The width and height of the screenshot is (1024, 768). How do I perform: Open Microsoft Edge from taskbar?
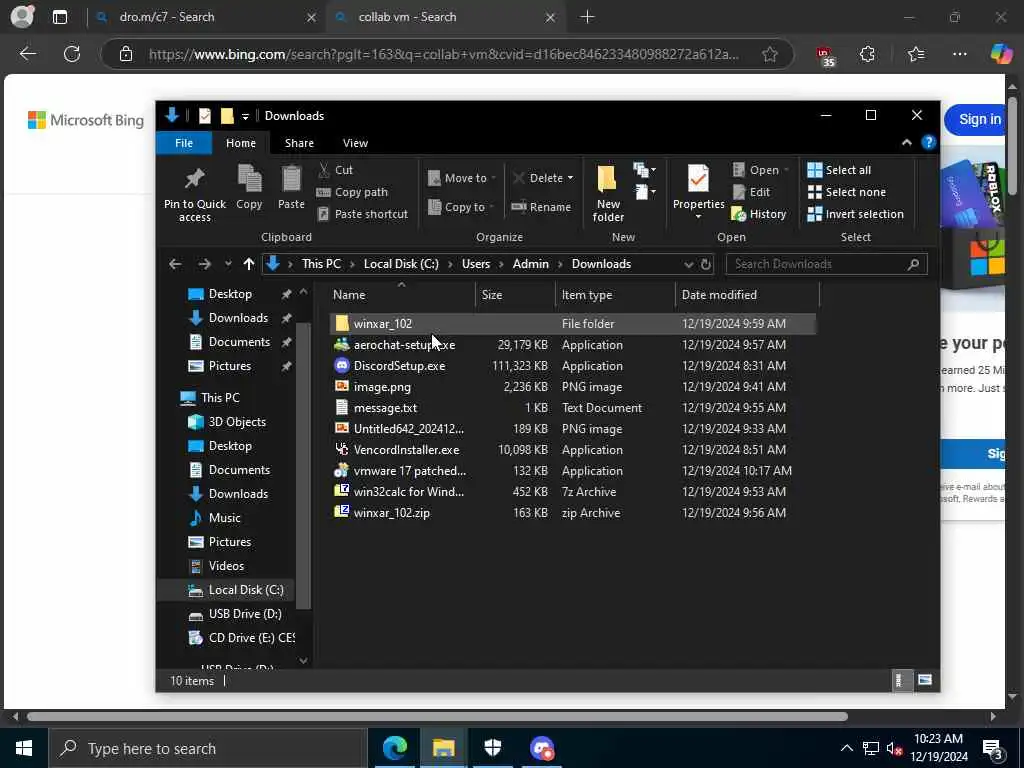[x=394, y=748]
